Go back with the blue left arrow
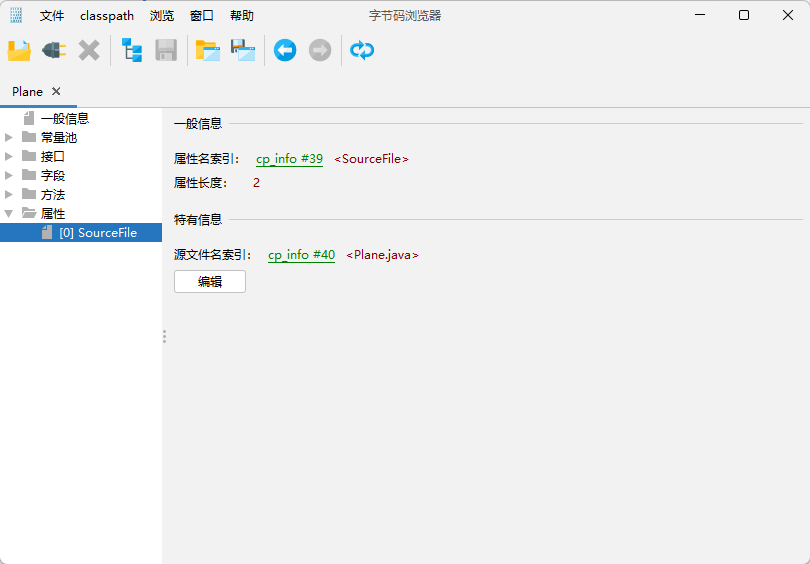The width and height of the screenshot is (810, 564). click(285, 50)
